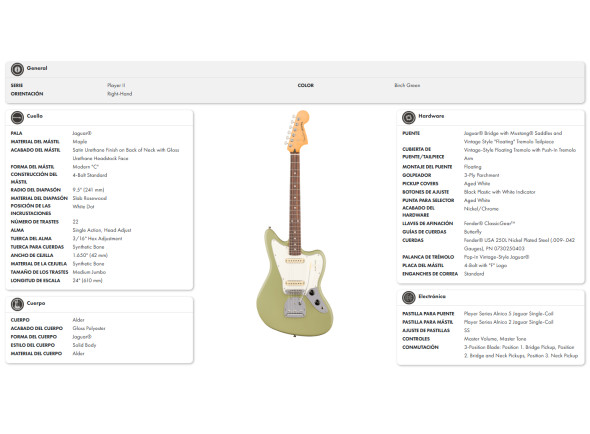Click the value 4-Bolt with "F" Logo

pyautogui.click(x=485, y=265)
